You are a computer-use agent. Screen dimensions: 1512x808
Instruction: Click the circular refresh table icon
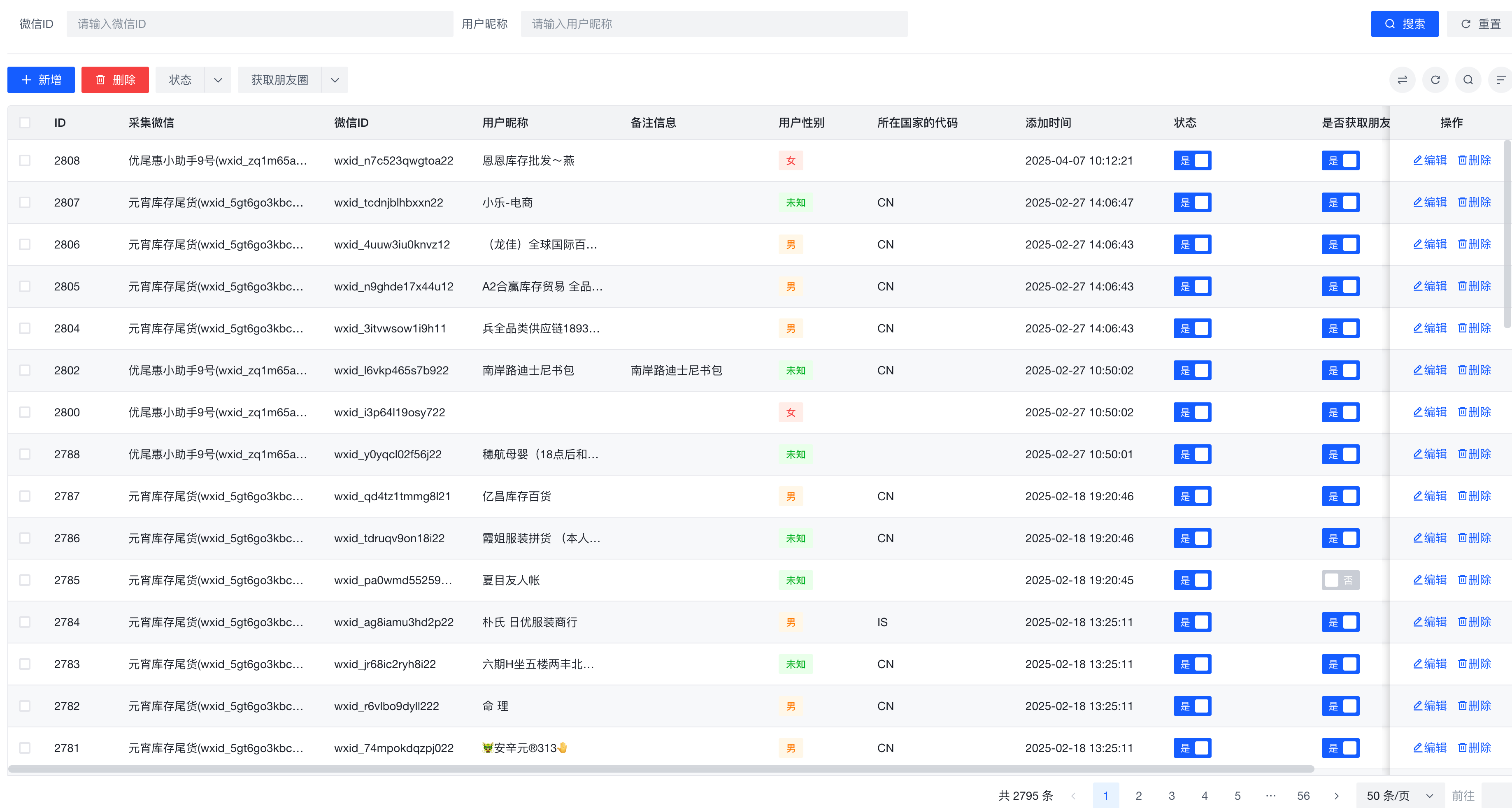point(1435,80)
